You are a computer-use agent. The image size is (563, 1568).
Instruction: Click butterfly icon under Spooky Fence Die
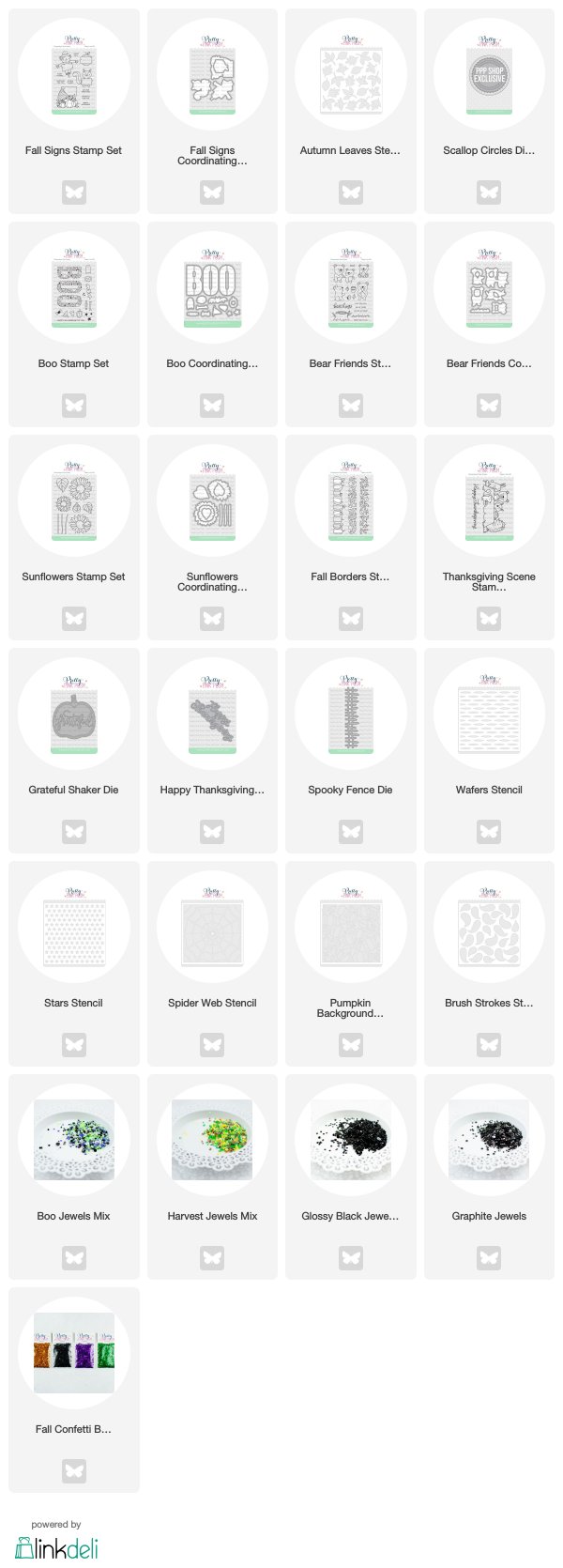point(351,832)
